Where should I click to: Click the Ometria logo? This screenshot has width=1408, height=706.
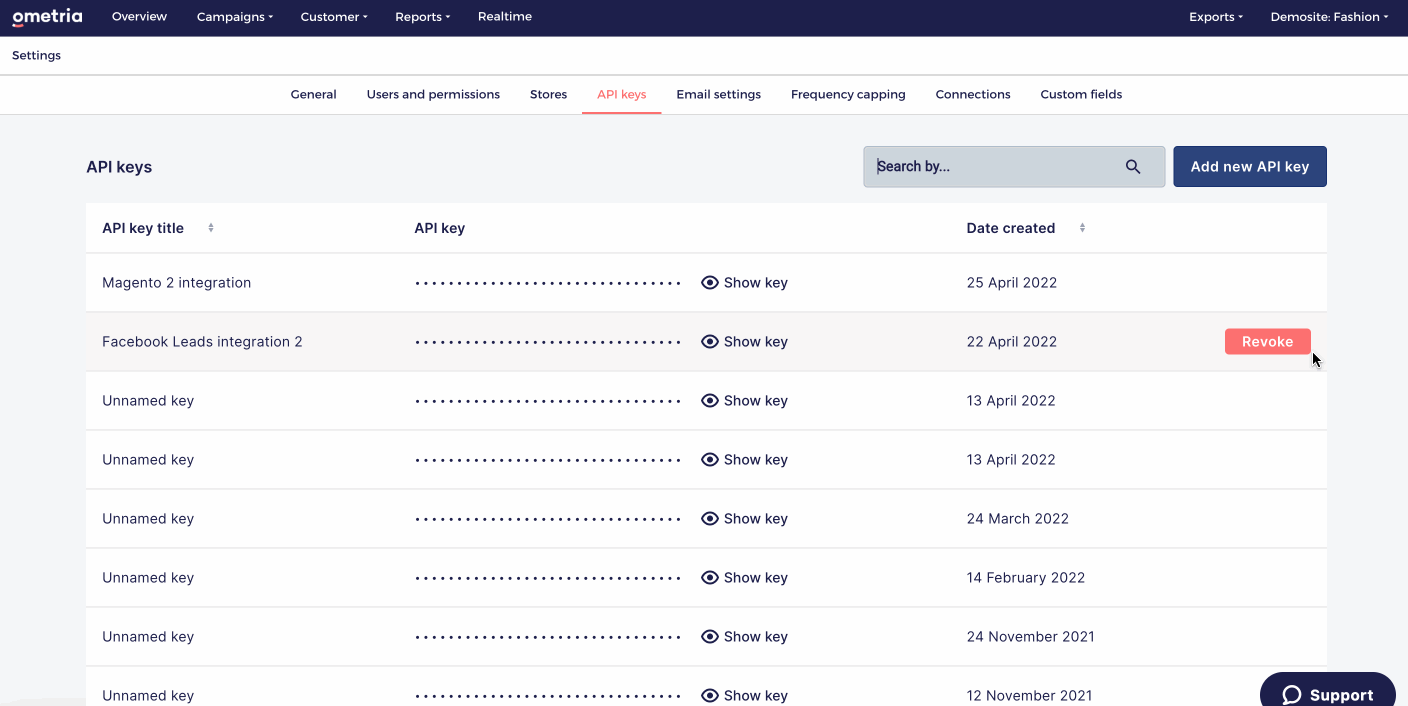tap(47, 17)
